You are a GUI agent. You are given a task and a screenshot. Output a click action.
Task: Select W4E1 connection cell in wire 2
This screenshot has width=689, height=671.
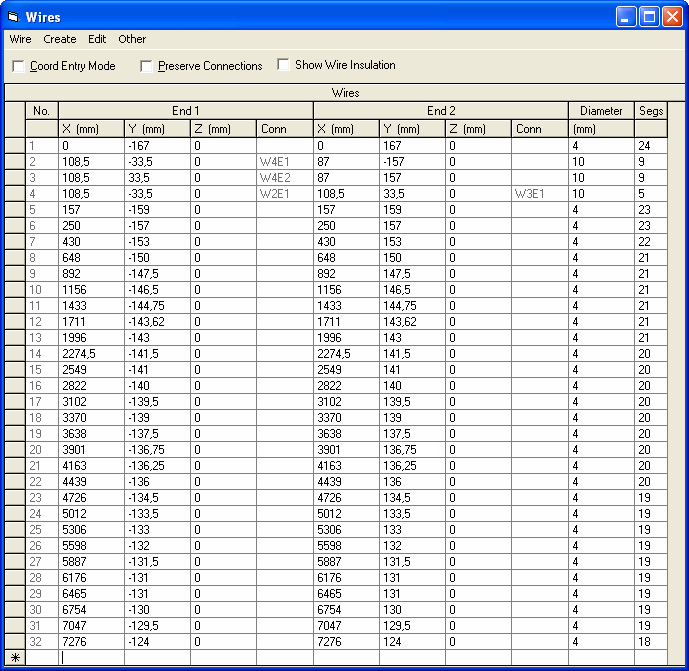coord(284,162)
